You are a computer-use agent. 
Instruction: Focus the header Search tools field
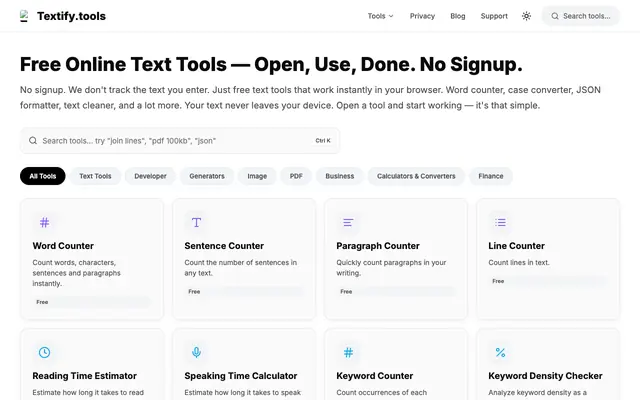(581, 16)
